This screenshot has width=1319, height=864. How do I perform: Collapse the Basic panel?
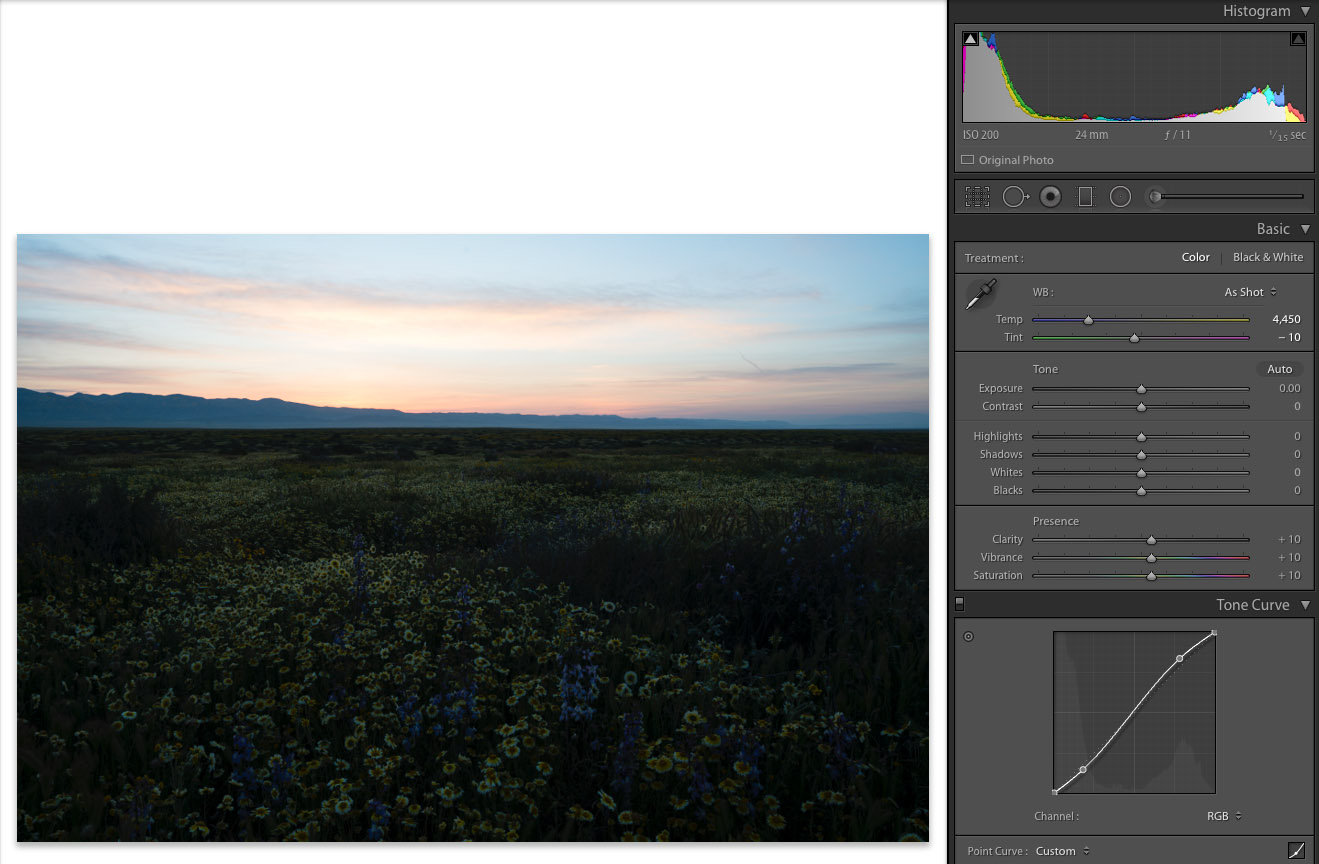pos(1305,229)
